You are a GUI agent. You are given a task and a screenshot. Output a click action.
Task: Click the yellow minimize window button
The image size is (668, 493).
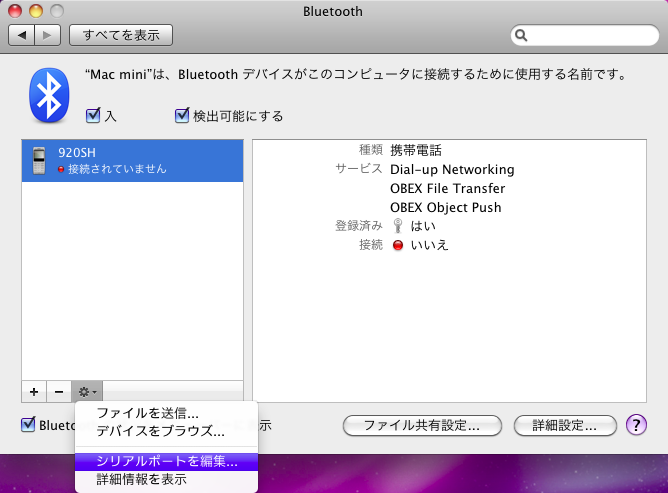click(36, 11)
